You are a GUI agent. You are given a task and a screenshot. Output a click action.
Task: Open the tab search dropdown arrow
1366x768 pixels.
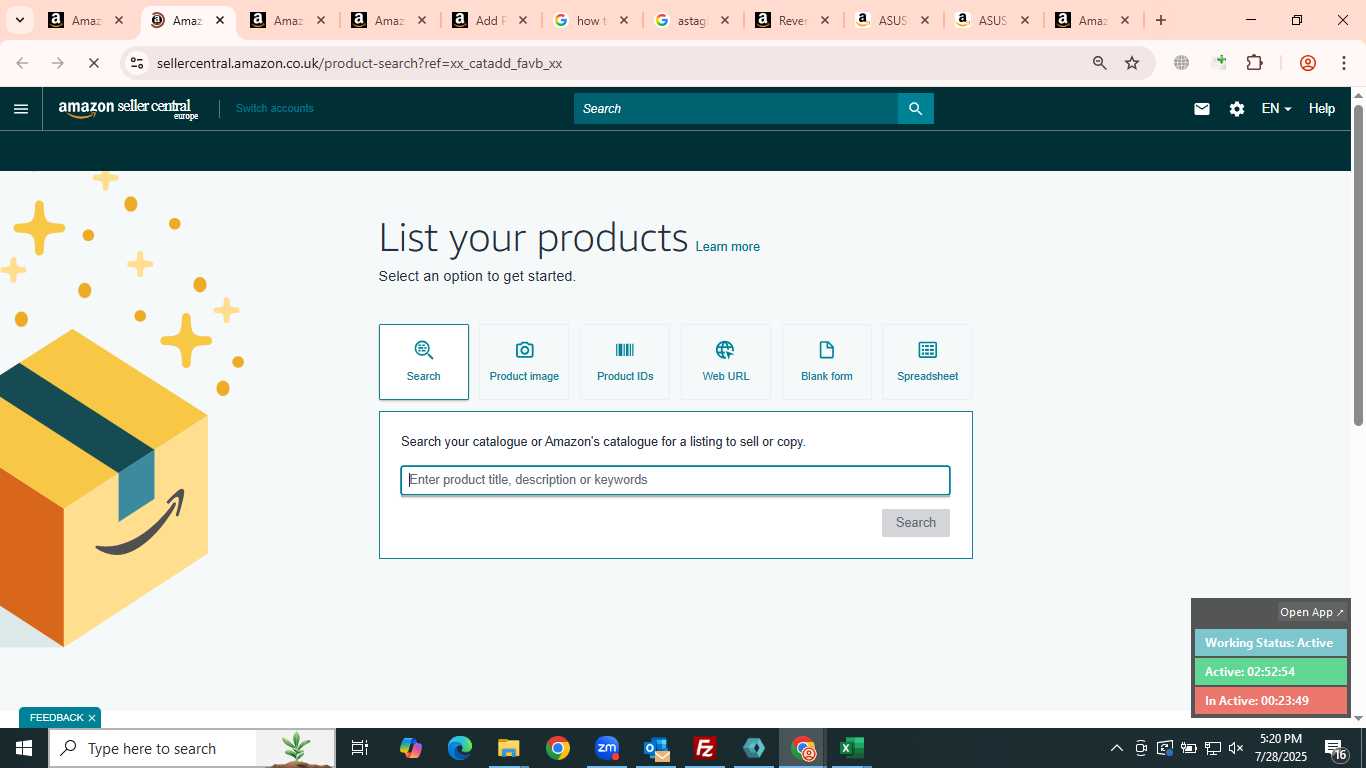point(19,20)
